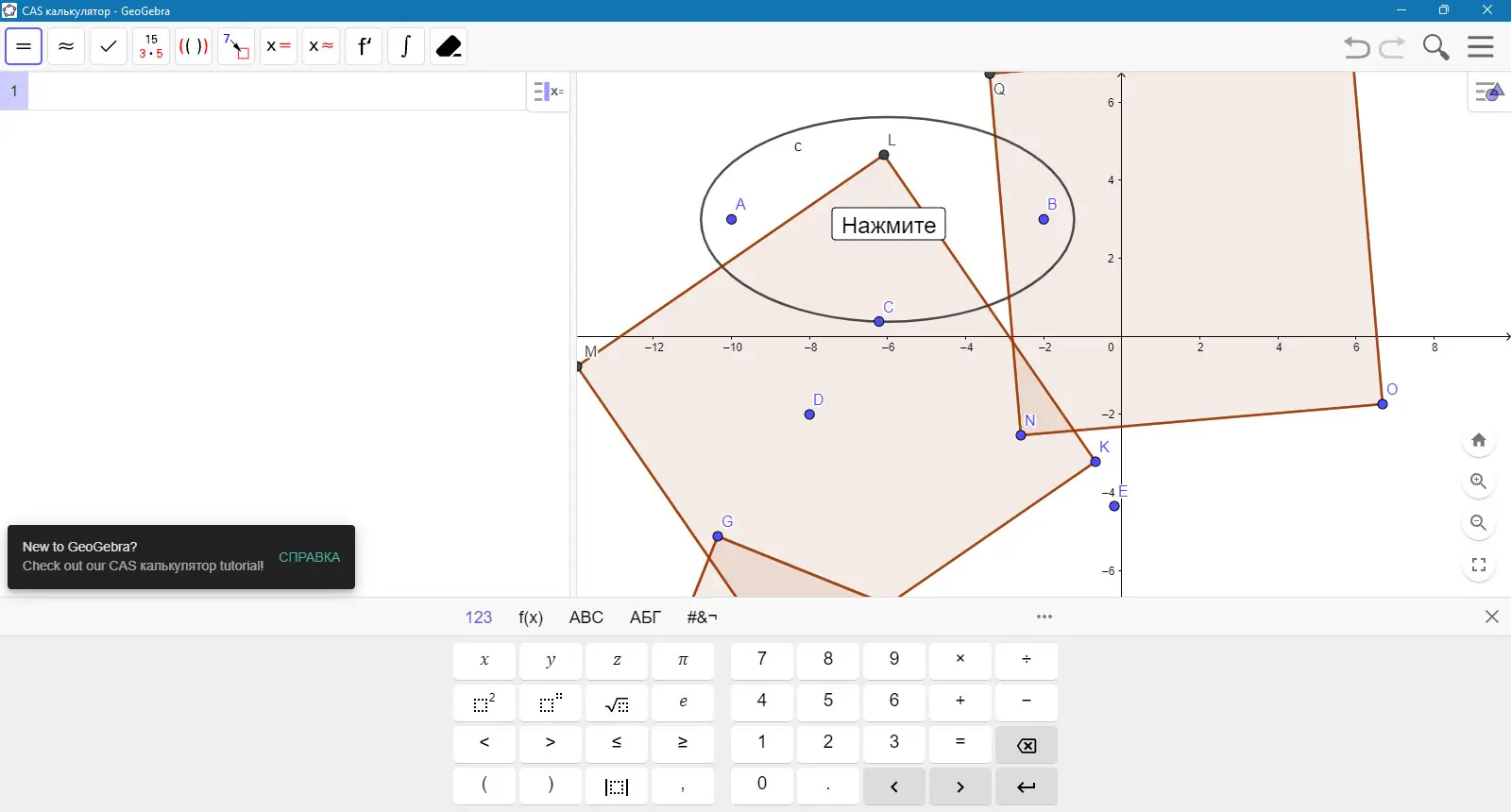Click the СПРАВКА help link

[x=309, y=557]
